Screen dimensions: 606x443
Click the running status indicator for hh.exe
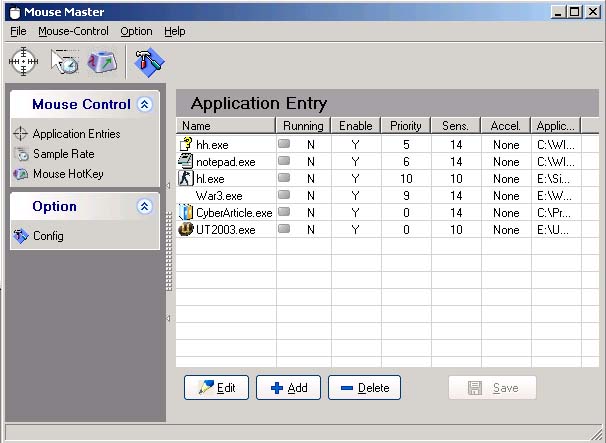click(x=284, y=143)
